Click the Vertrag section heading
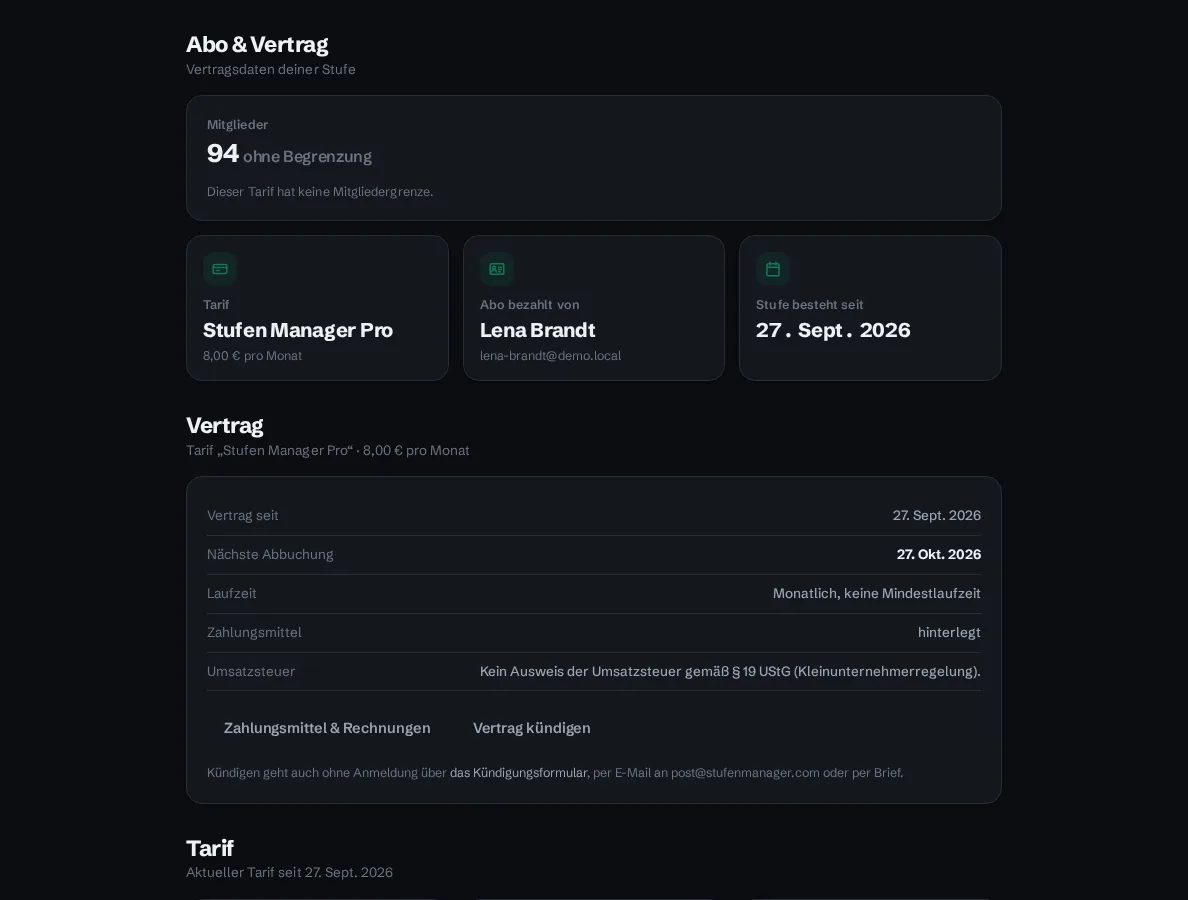The image size is (1188, 900). (x=224, y=426)
